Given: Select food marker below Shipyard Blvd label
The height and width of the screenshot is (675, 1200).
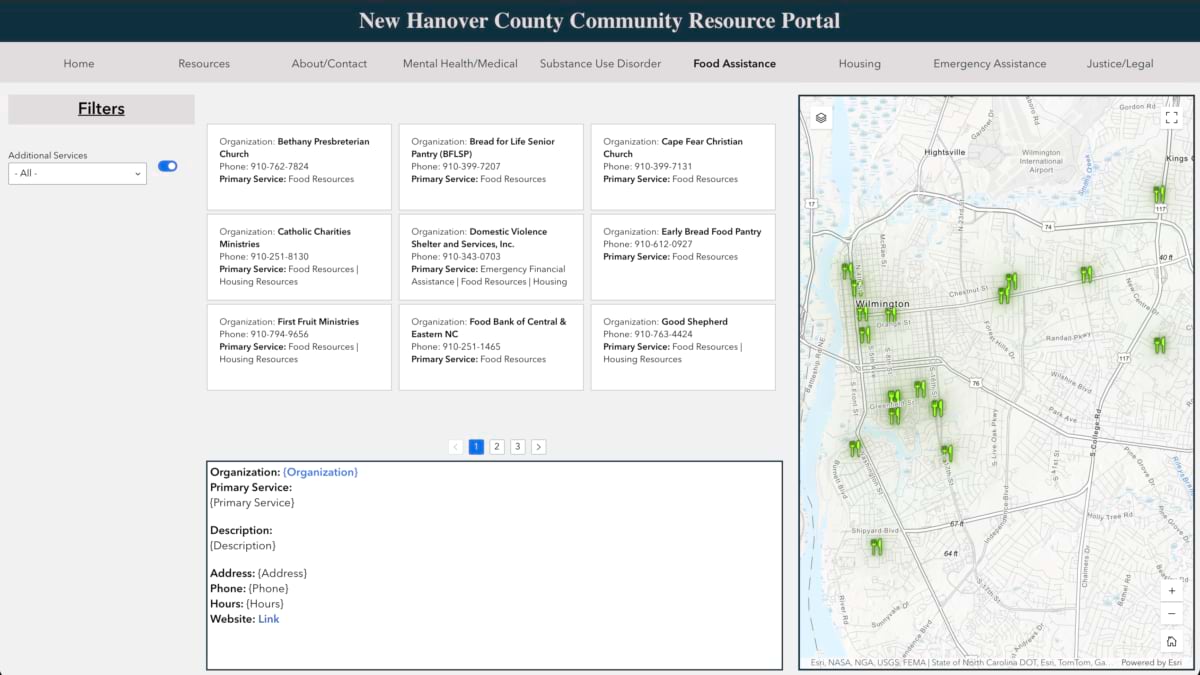Looking at the screenshot, I should tap(876, 546).
